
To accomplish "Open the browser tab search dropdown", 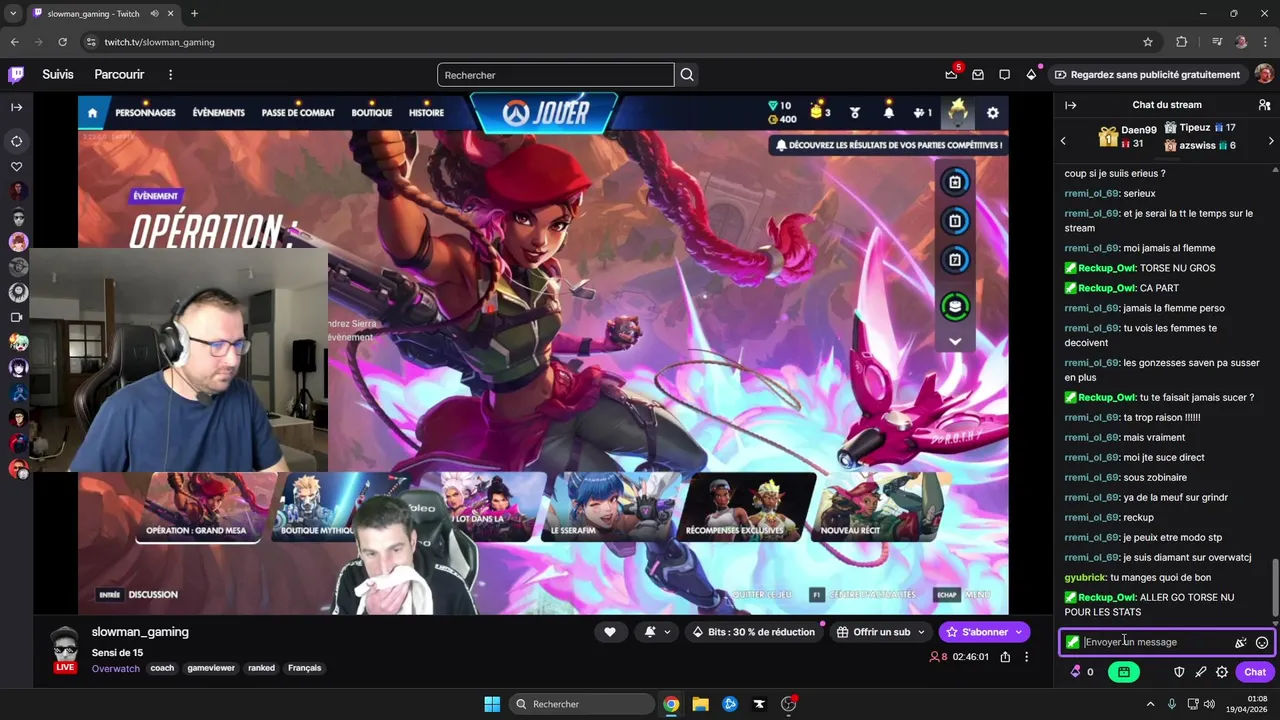I will click(13, 14).
